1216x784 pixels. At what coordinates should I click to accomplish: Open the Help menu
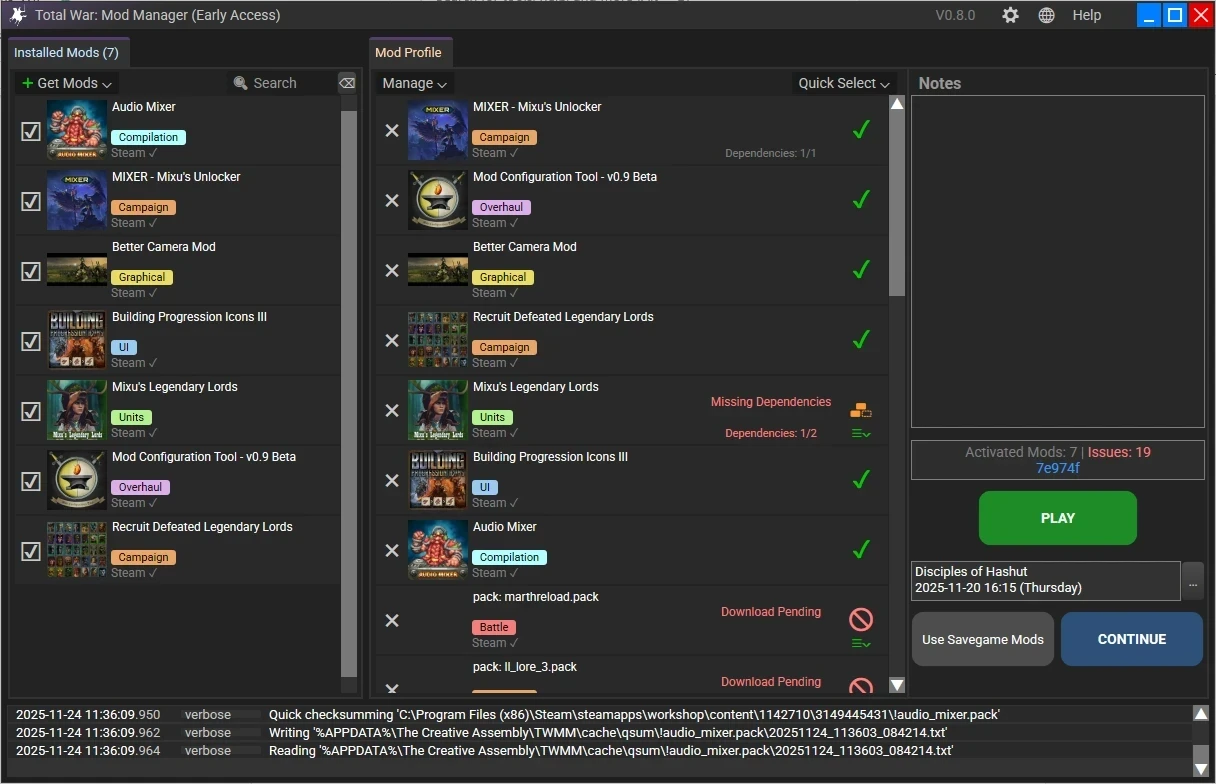[x=1086, y=15]
